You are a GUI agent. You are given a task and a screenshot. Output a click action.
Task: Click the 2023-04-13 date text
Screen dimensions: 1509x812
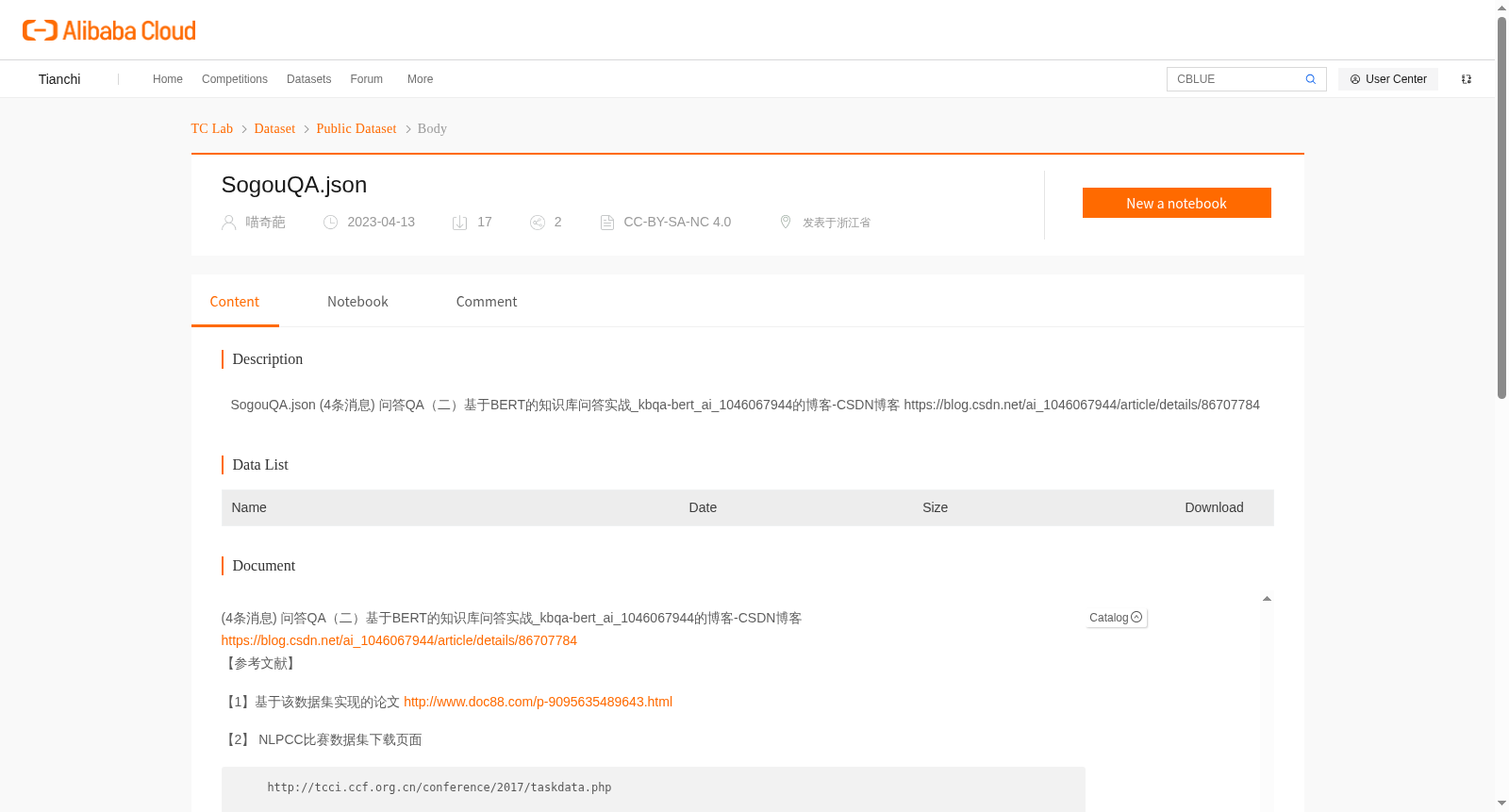pos(381,223)
